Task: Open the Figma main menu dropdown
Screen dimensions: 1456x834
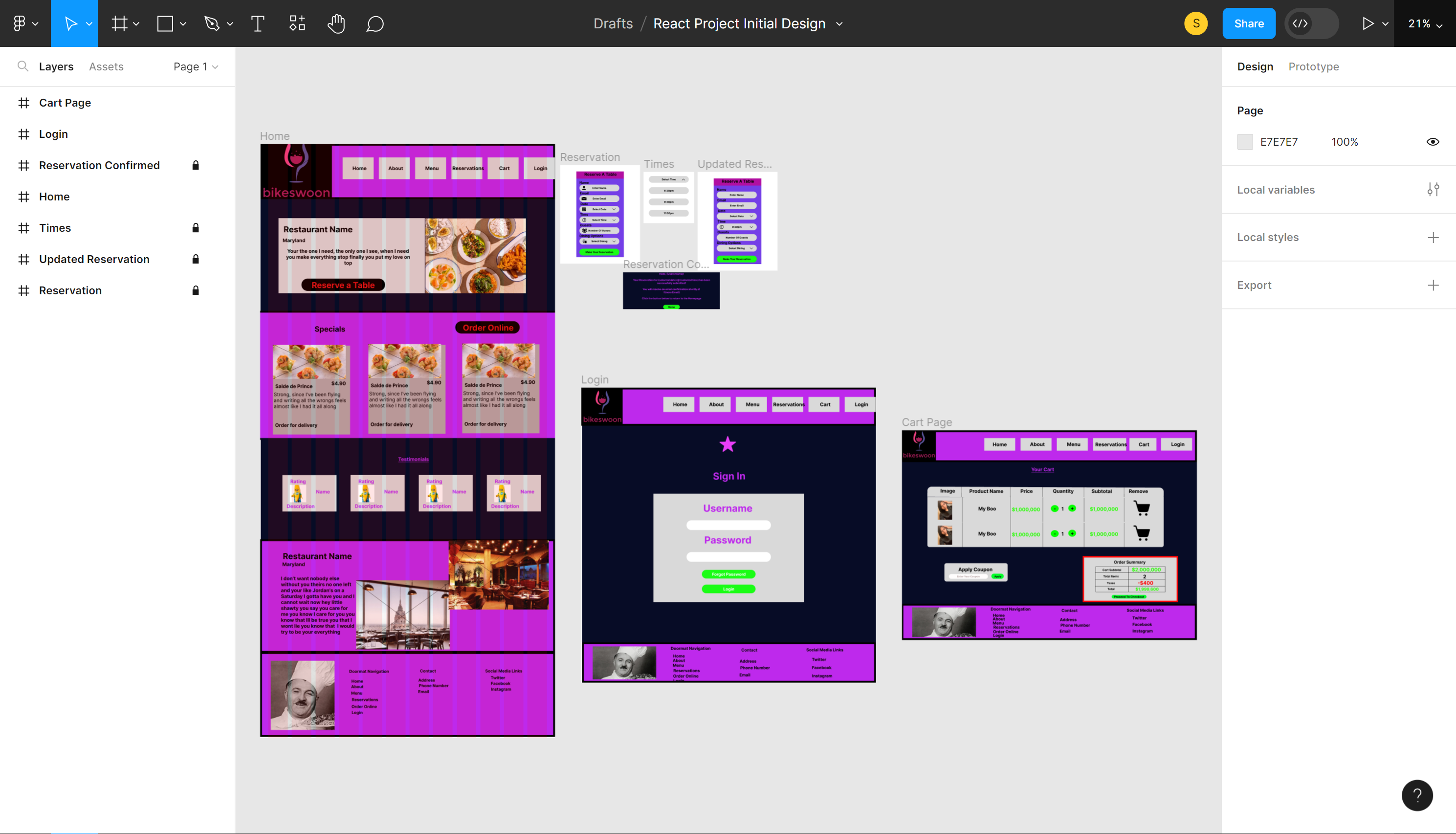Action: 24,23
